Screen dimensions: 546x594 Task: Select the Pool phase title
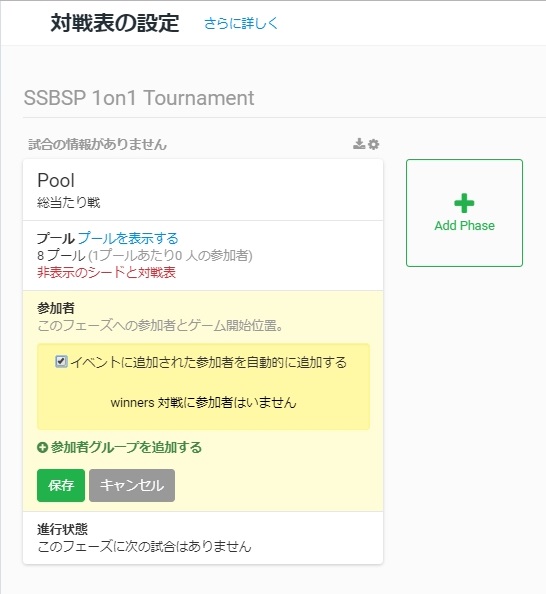click(56, 180)
